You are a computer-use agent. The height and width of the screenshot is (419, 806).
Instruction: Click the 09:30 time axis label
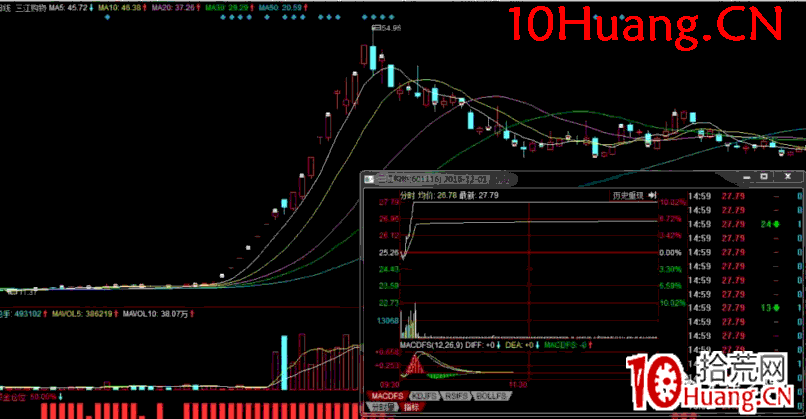(x=390, y=385)
